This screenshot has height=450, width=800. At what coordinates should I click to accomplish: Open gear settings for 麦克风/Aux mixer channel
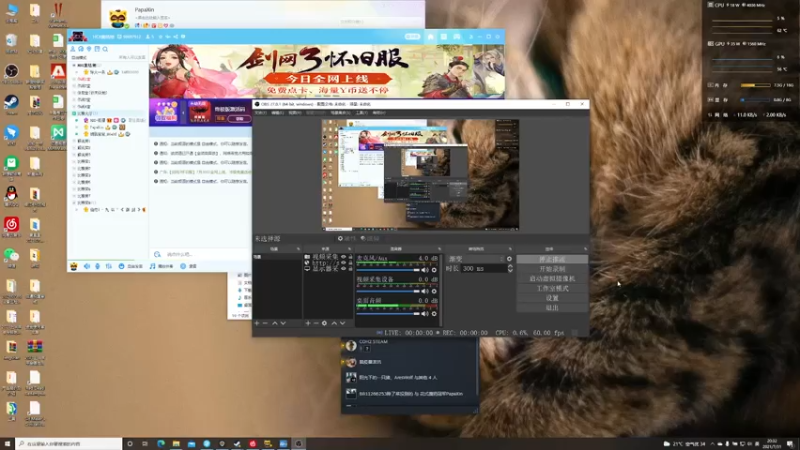click(x=434, y=270)
